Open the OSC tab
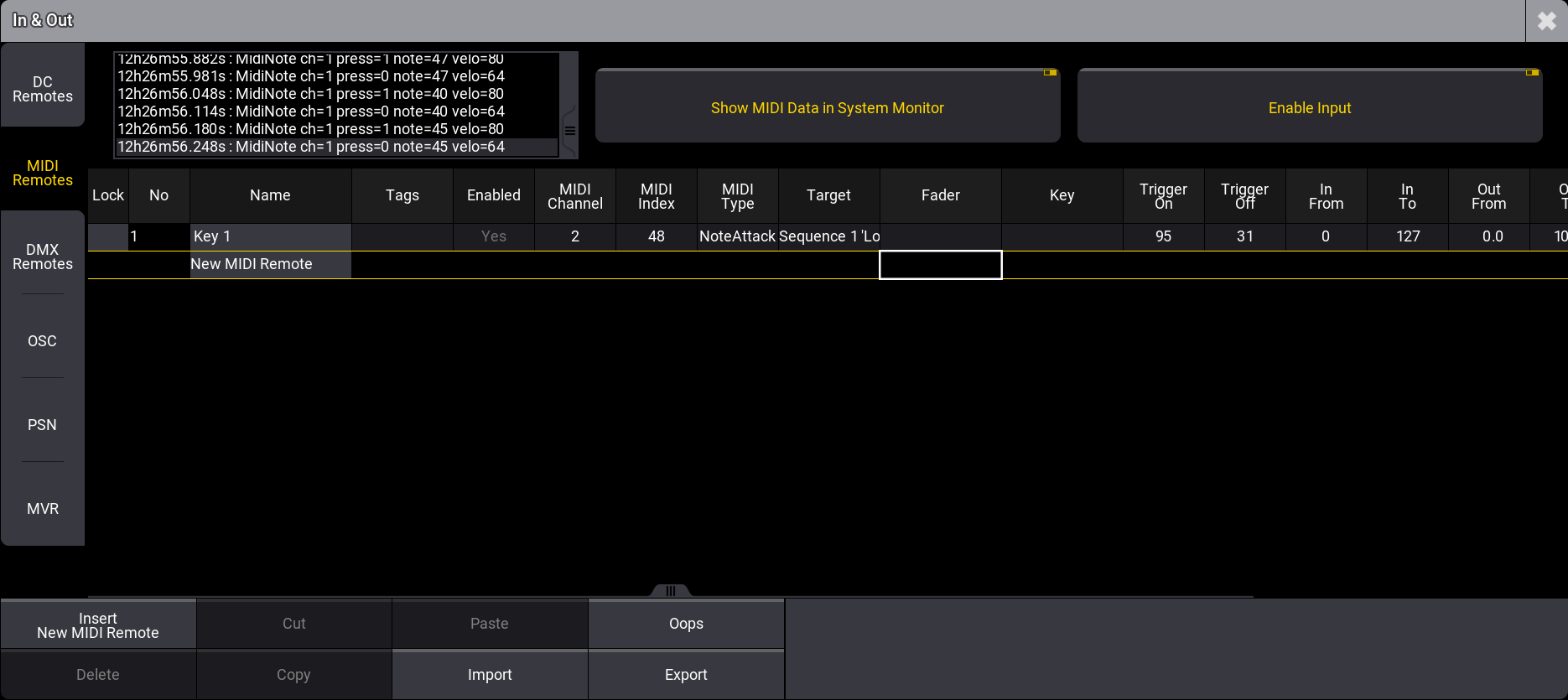This screenshot has width=1568, height=700. click(43, 341)
